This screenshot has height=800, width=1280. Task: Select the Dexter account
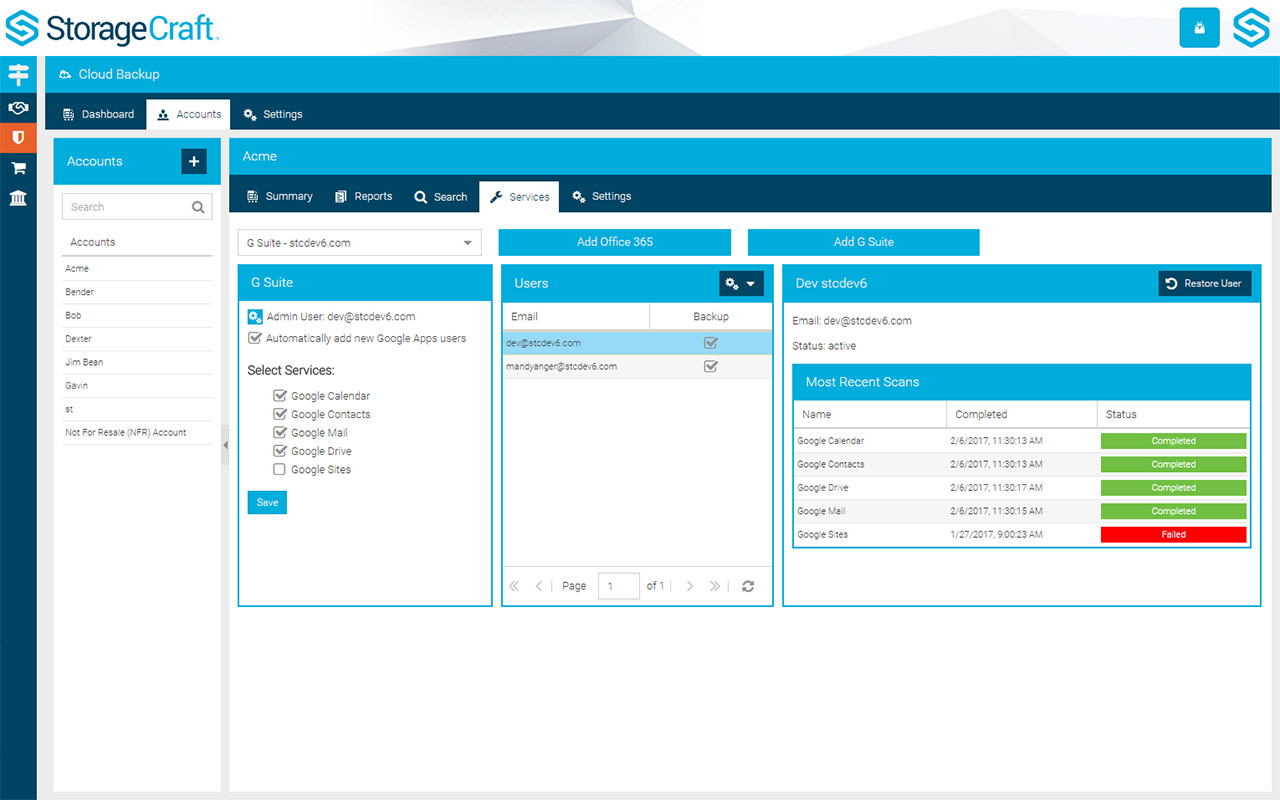tap(137, 339)
